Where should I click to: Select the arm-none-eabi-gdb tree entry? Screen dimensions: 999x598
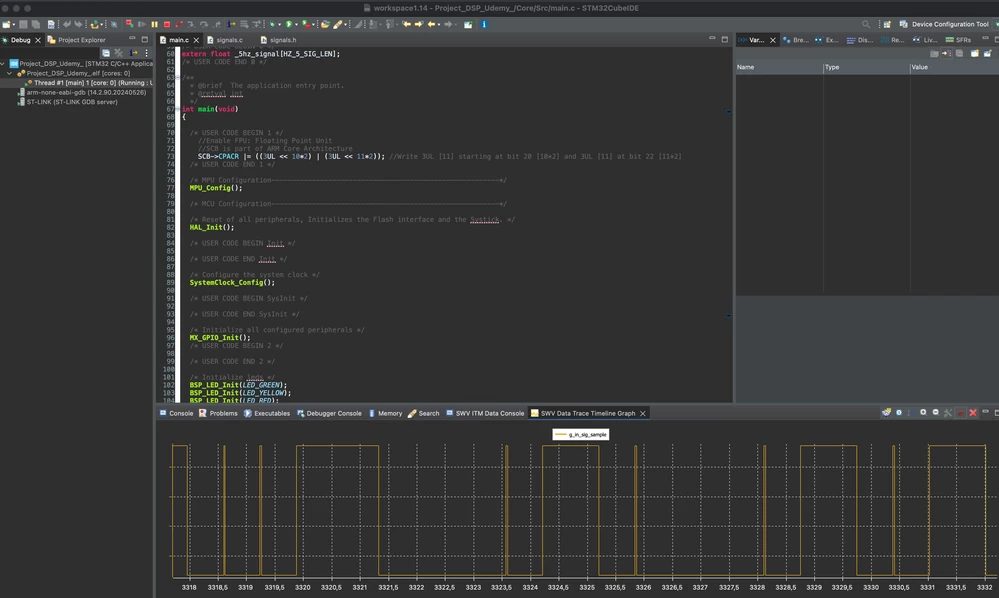[82, 92]
